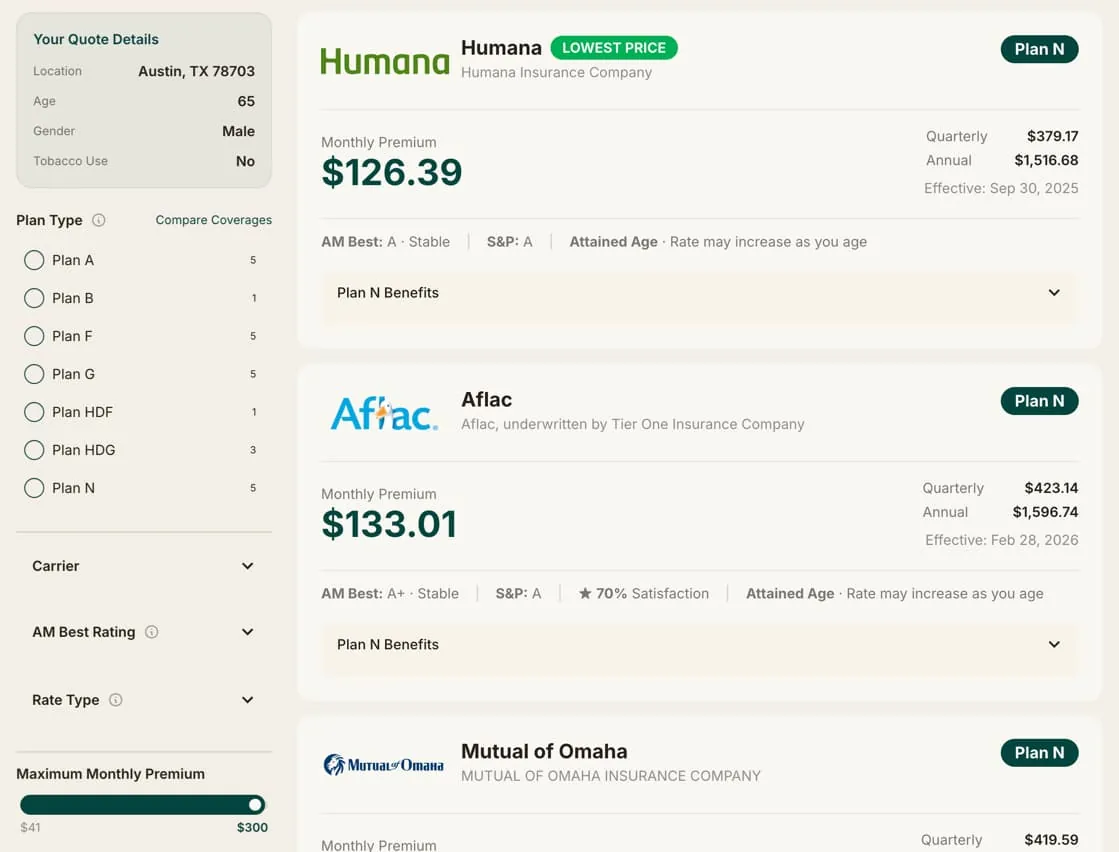Screen dimensions: 1119x852
Task: Select Plan HDF plan type
Action: 34,412
